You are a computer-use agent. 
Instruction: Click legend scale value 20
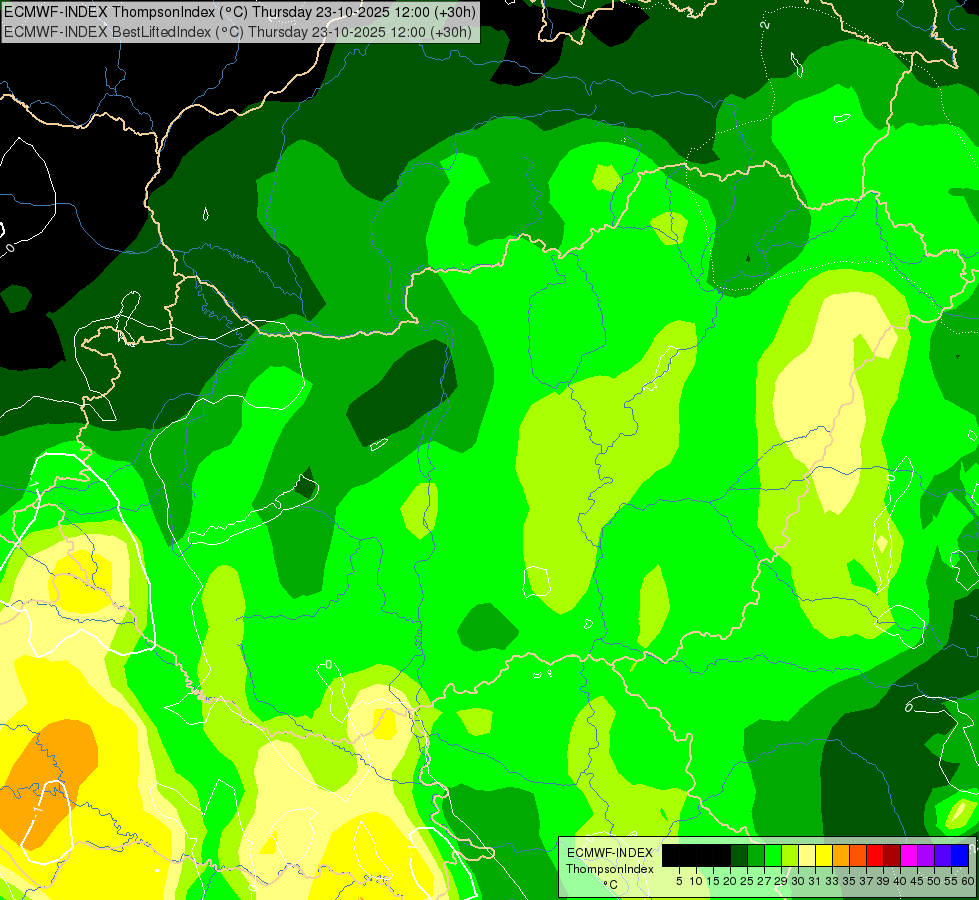click(x=731, y=881)
